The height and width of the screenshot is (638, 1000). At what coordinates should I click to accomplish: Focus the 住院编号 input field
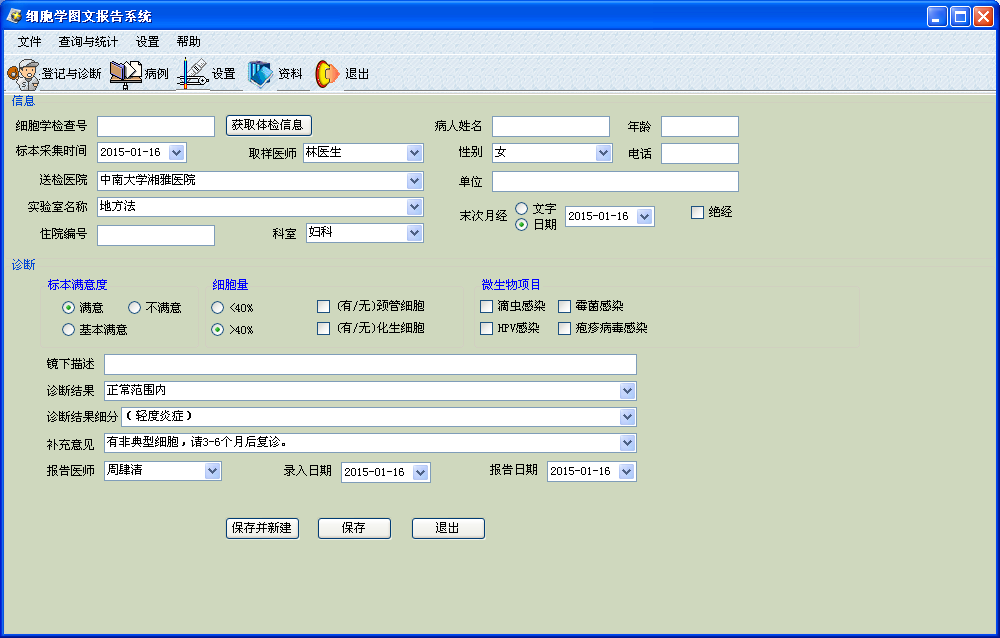click(x=156, y=235)
